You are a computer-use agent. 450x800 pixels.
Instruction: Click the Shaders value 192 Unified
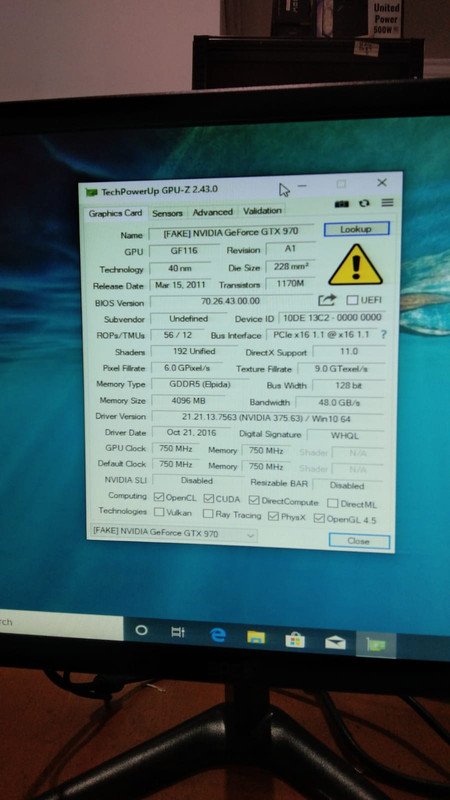click(194, 351)
